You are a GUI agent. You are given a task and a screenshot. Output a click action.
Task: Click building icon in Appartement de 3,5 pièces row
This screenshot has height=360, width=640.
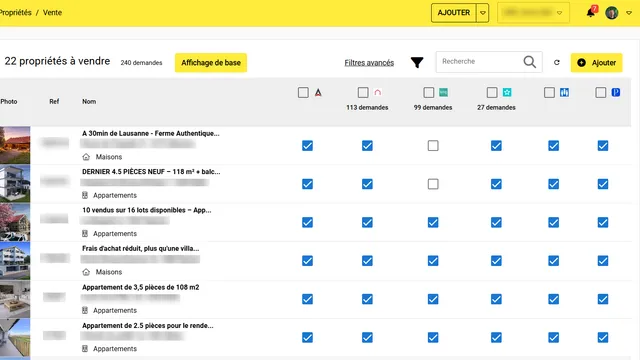(85, 310)
